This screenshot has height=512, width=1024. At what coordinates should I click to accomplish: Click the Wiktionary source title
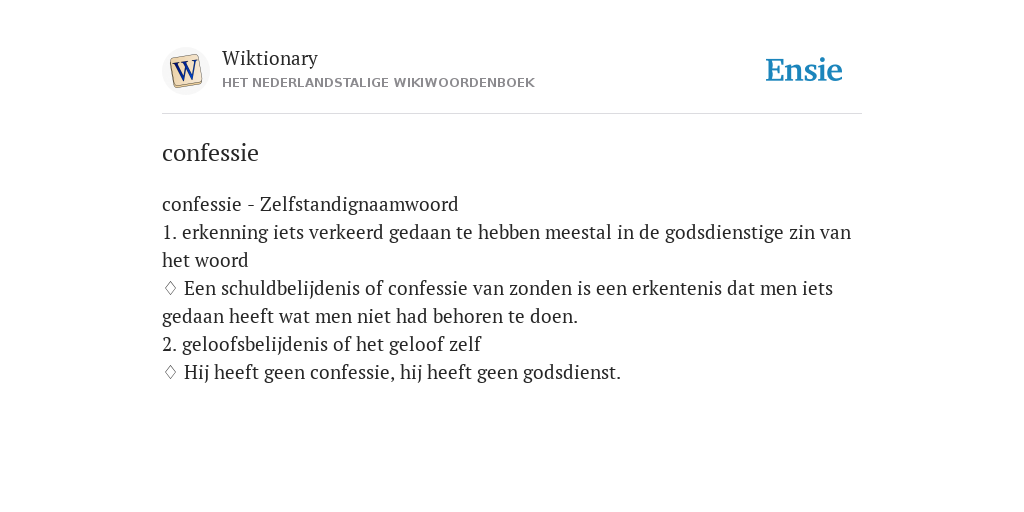[270, 59]
